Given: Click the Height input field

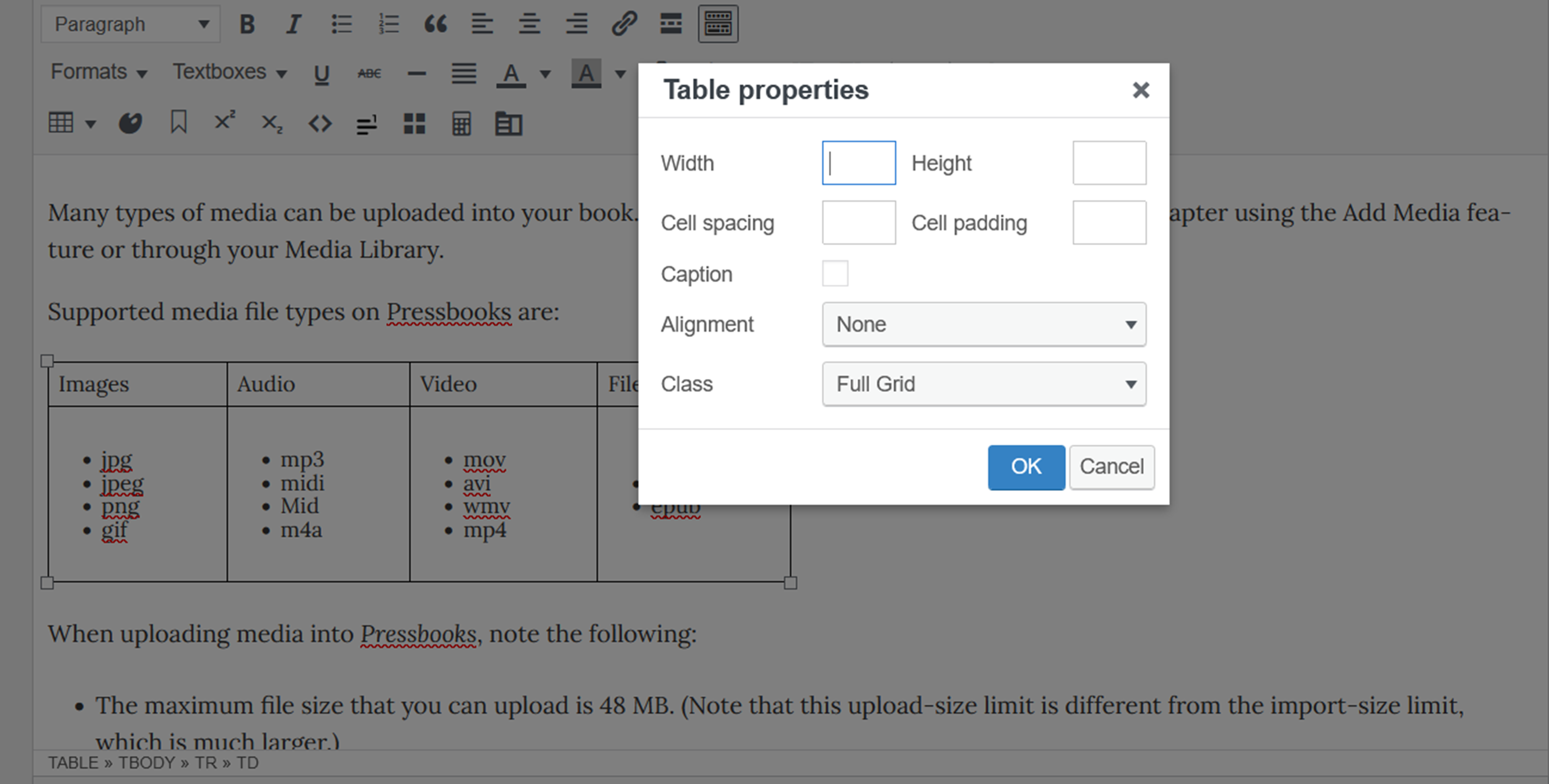Looking at the screenshot, I should (x=1109, y=163).
